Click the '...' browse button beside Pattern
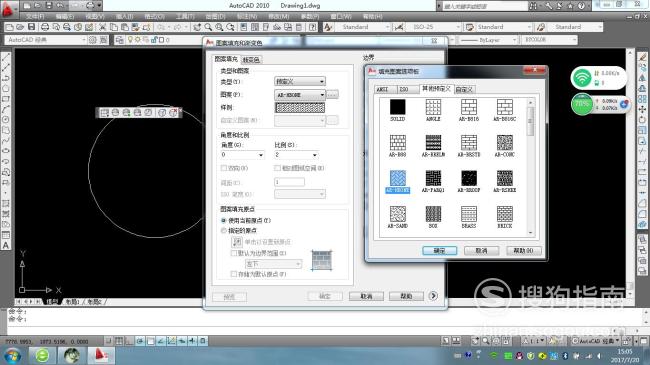The image size is (650, 365). tap(332, 95)
